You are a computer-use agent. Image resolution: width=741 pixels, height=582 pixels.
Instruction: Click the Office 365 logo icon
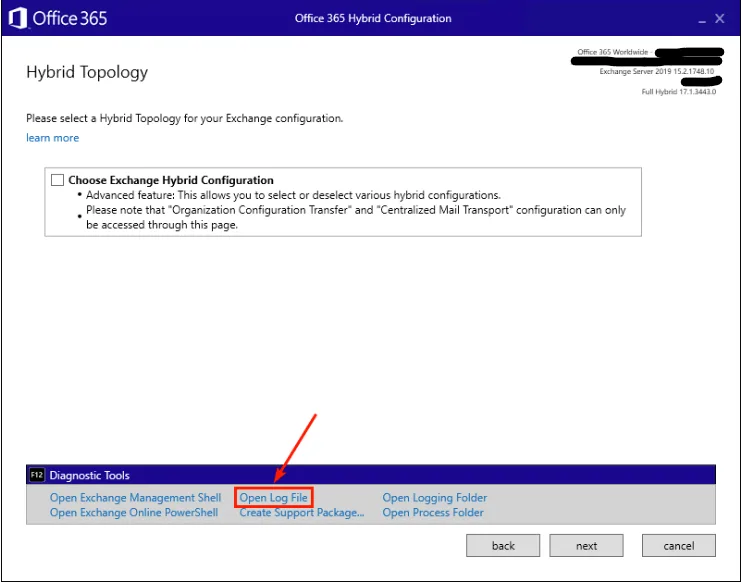17,18
